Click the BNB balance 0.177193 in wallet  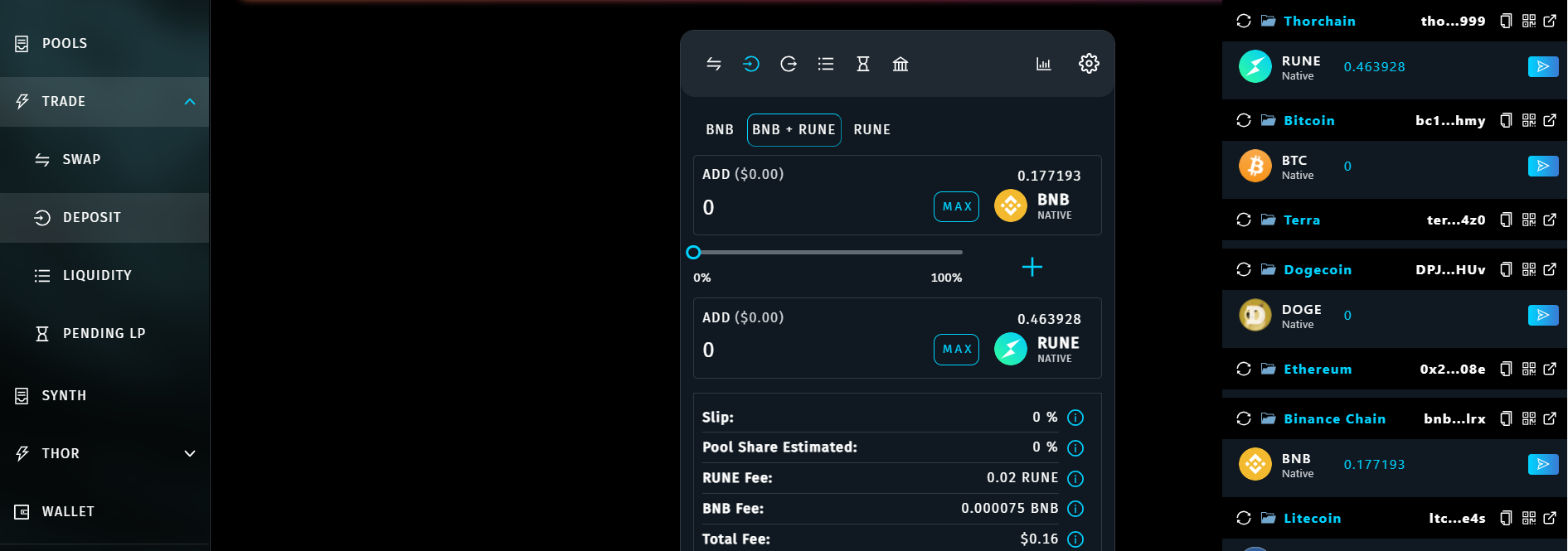pos(1374,464)
